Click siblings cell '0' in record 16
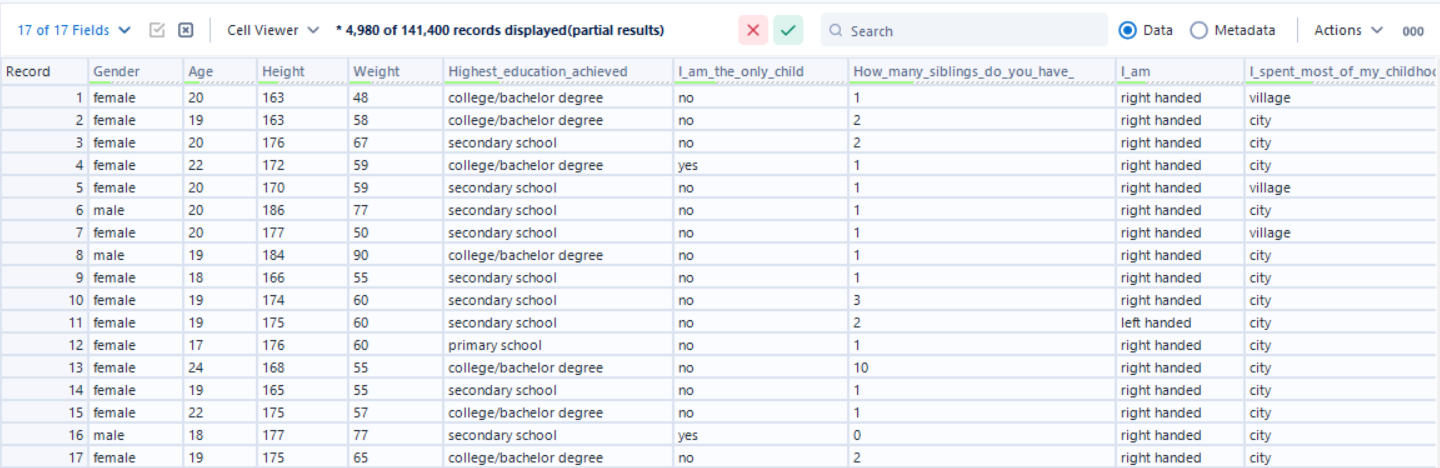This screenshot has width=1440, height=468. click(x=981, y=435)
